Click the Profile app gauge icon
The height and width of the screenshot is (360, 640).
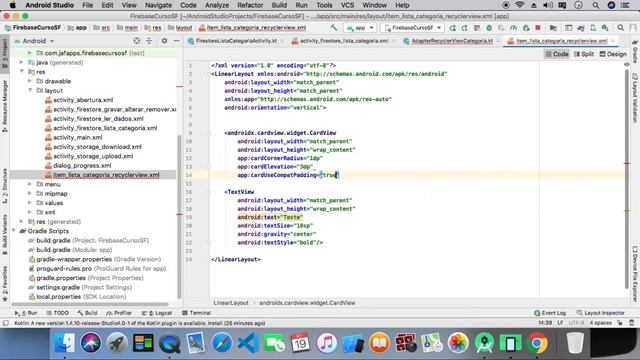coord(513,28)
